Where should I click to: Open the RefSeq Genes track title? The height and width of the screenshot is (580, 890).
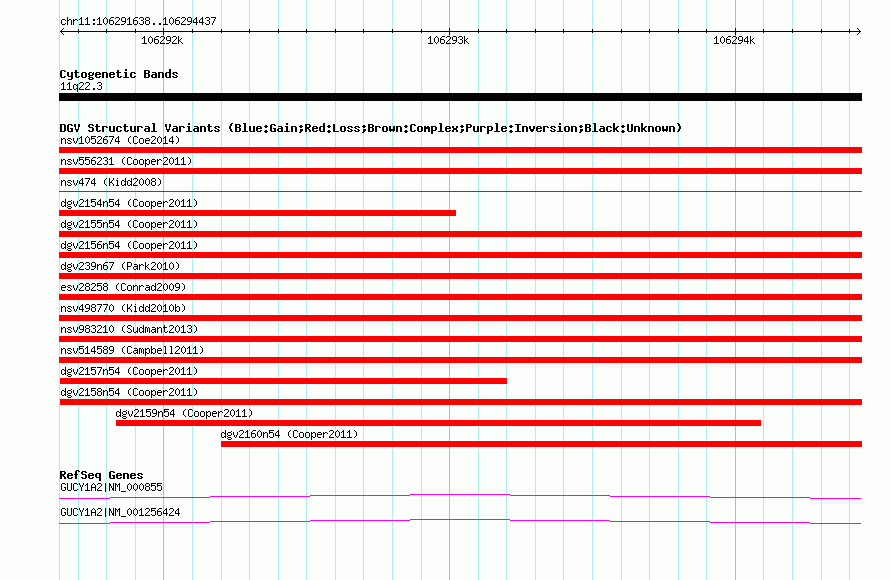(101, 475)
